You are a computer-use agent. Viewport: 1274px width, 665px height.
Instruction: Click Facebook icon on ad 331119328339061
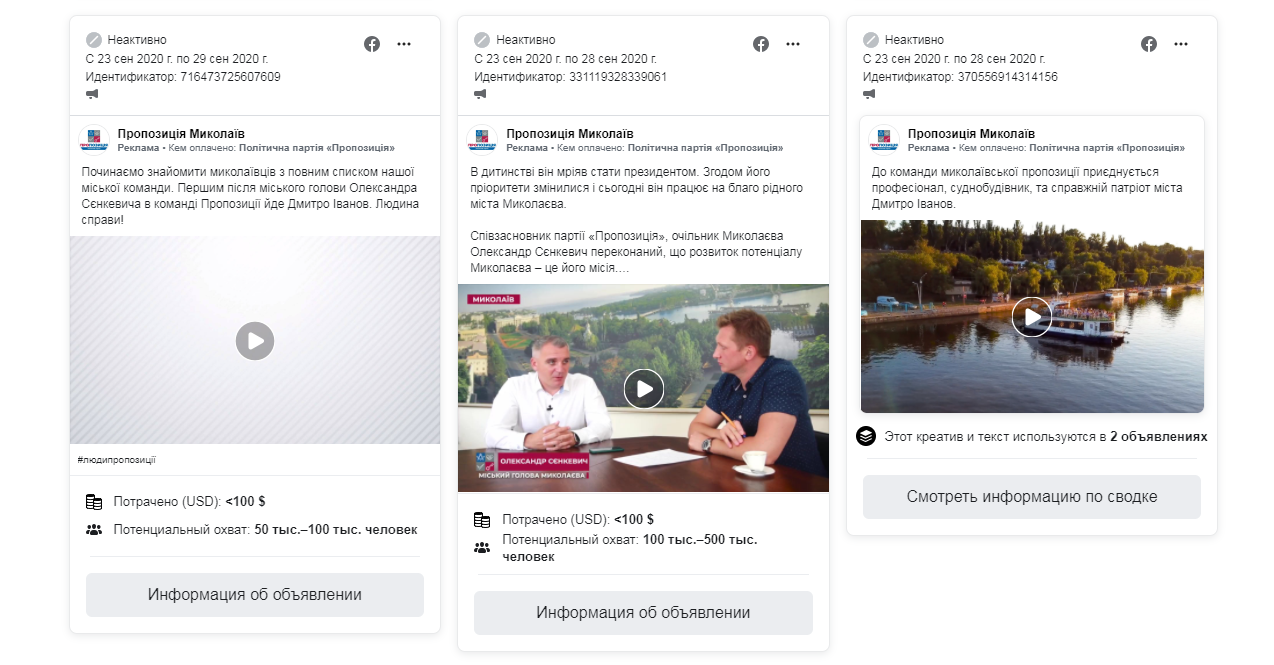(x=761, y=44)
